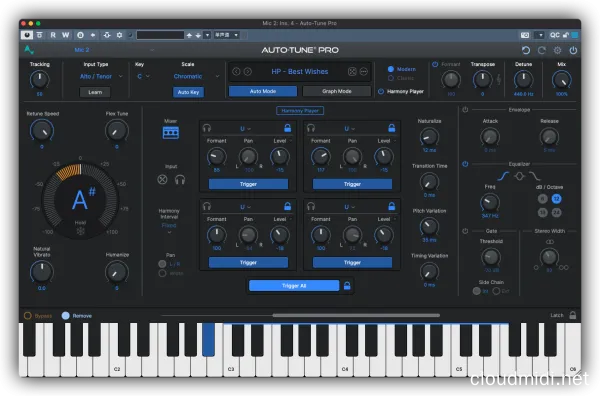Click lock icon of bottom-right harmony voice
600x396 pixels.
[x=391, y=206]
